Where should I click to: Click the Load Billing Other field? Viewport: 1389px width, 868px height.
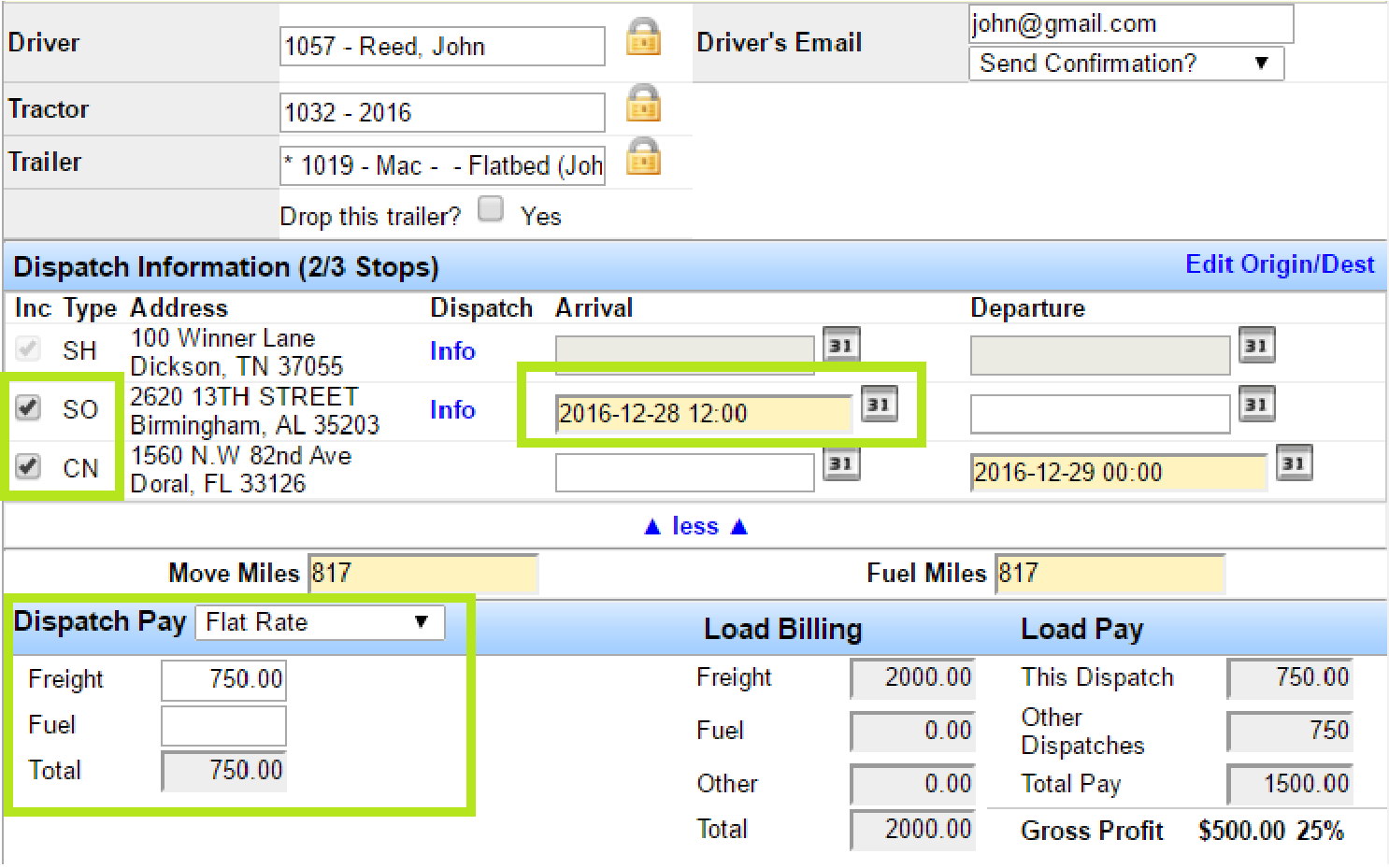tap(912, 784)
